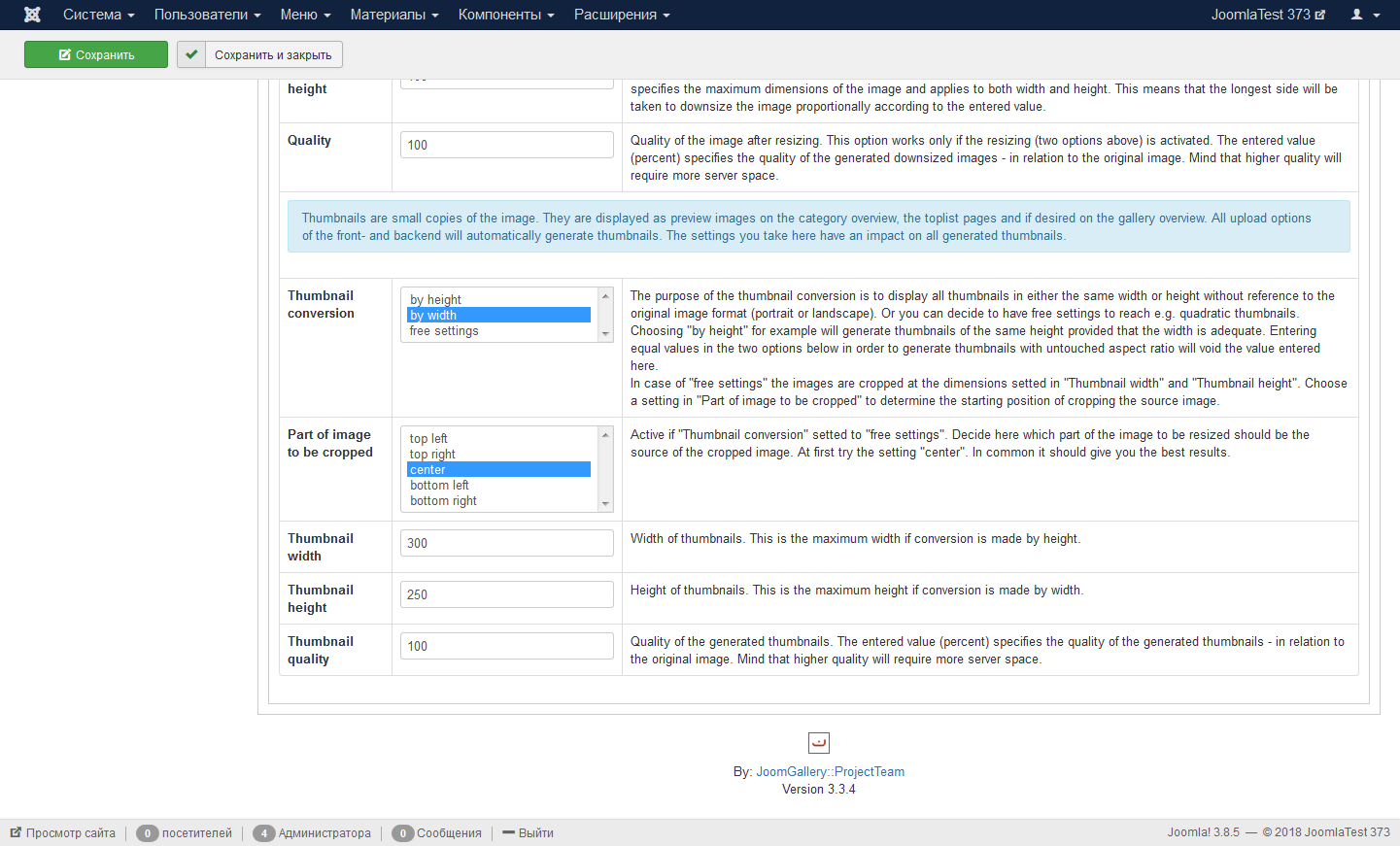Select 'bottom right' crop option
The image size is (1400, 846).
498,500
